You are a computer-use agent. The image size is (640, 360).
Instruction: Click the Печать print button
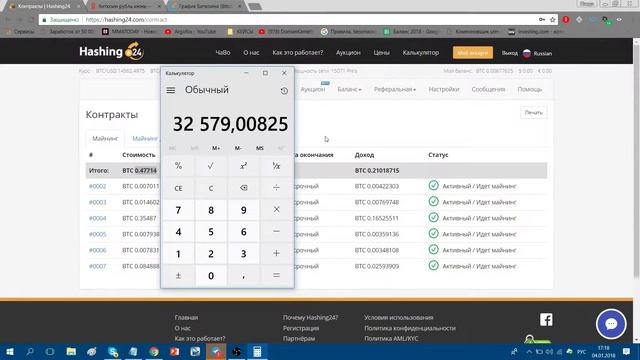[533, 112]
